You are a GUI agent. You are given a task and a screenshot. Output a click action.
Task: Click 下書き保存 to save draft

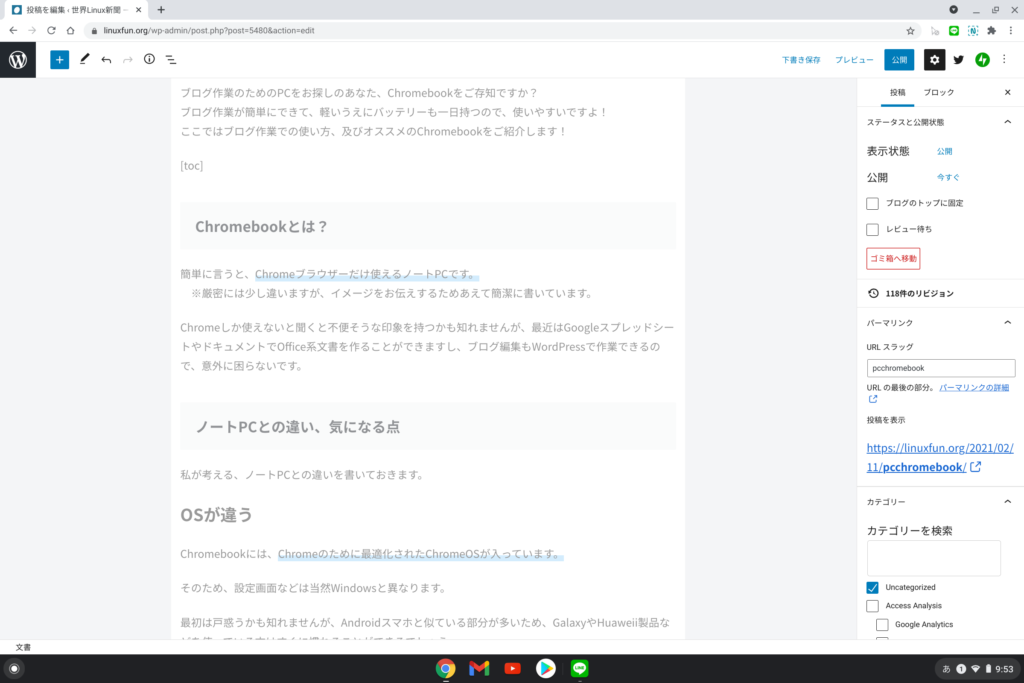coord(801,59)
